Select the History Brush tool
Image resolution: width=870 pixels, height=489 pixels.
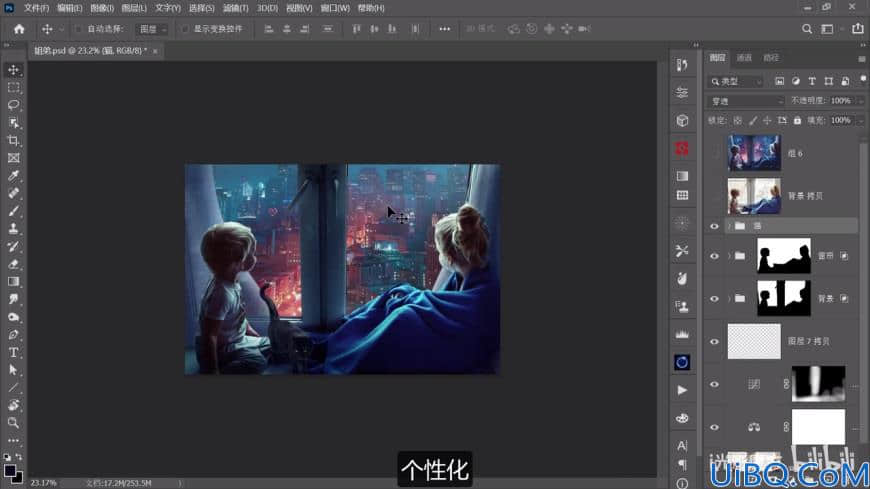[x=13, y=246]
